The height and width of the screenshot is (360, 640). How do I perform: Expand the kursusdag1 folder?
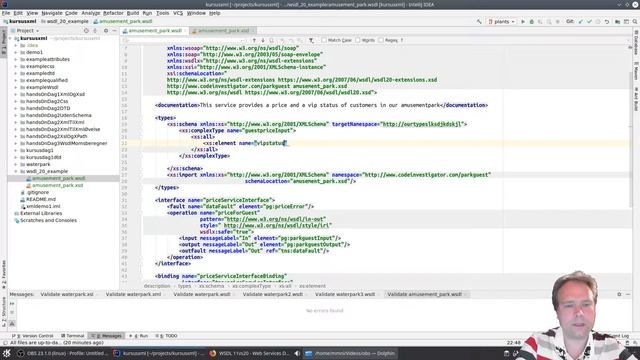16,150
